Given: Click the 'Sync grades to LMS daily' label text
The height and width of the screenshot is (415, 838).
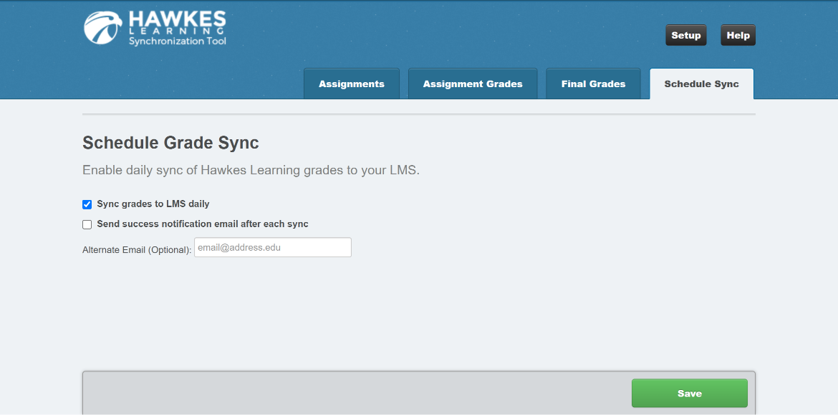Looking at the screenshot, I should point(153,204).
